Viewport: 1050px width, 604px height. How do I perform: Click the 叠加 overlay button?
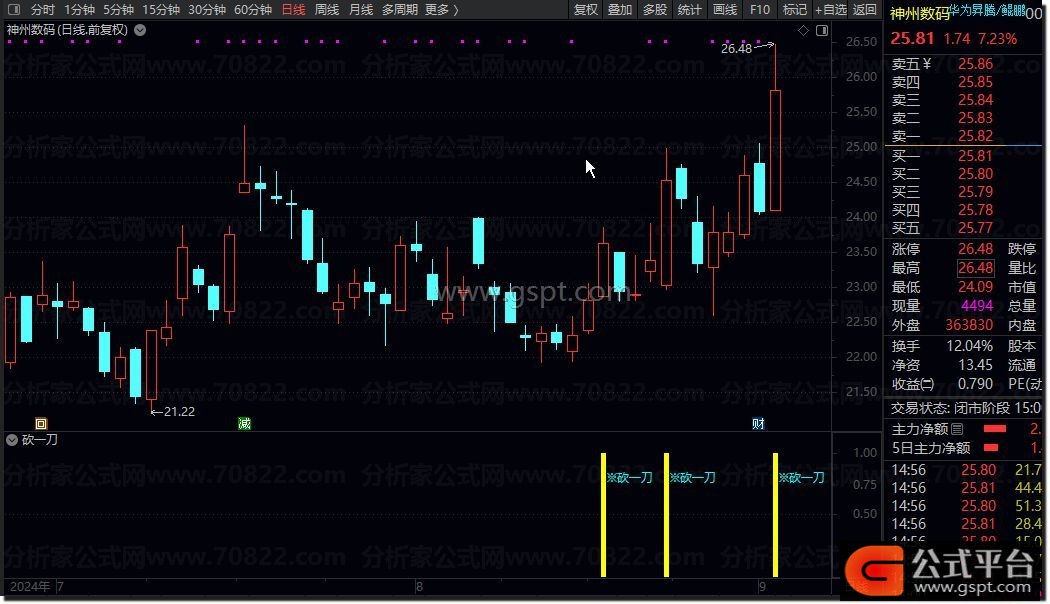pyautogui.click(x=619, y=9)
